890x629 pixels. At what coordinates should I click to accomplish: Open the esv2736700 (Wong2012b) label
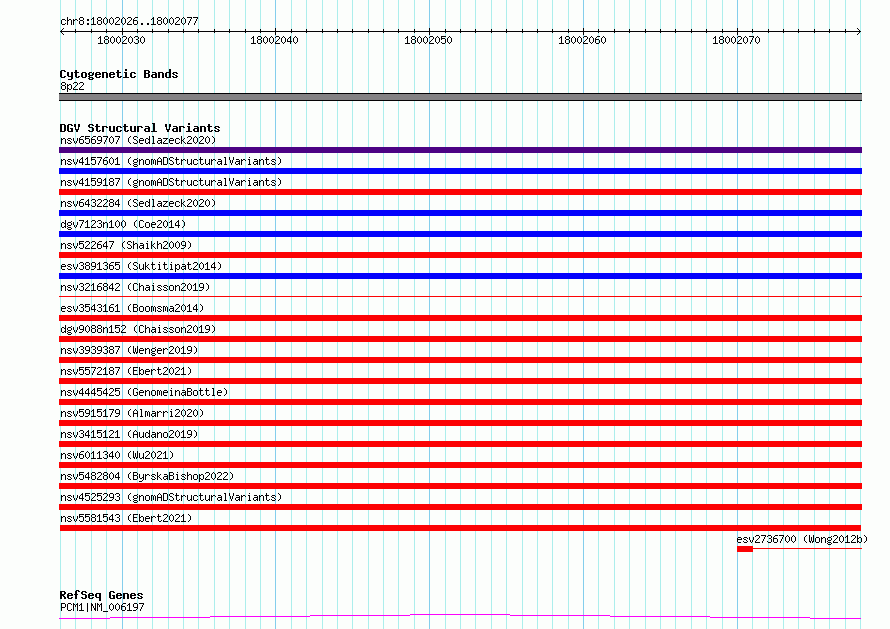[x=802, y=539]
